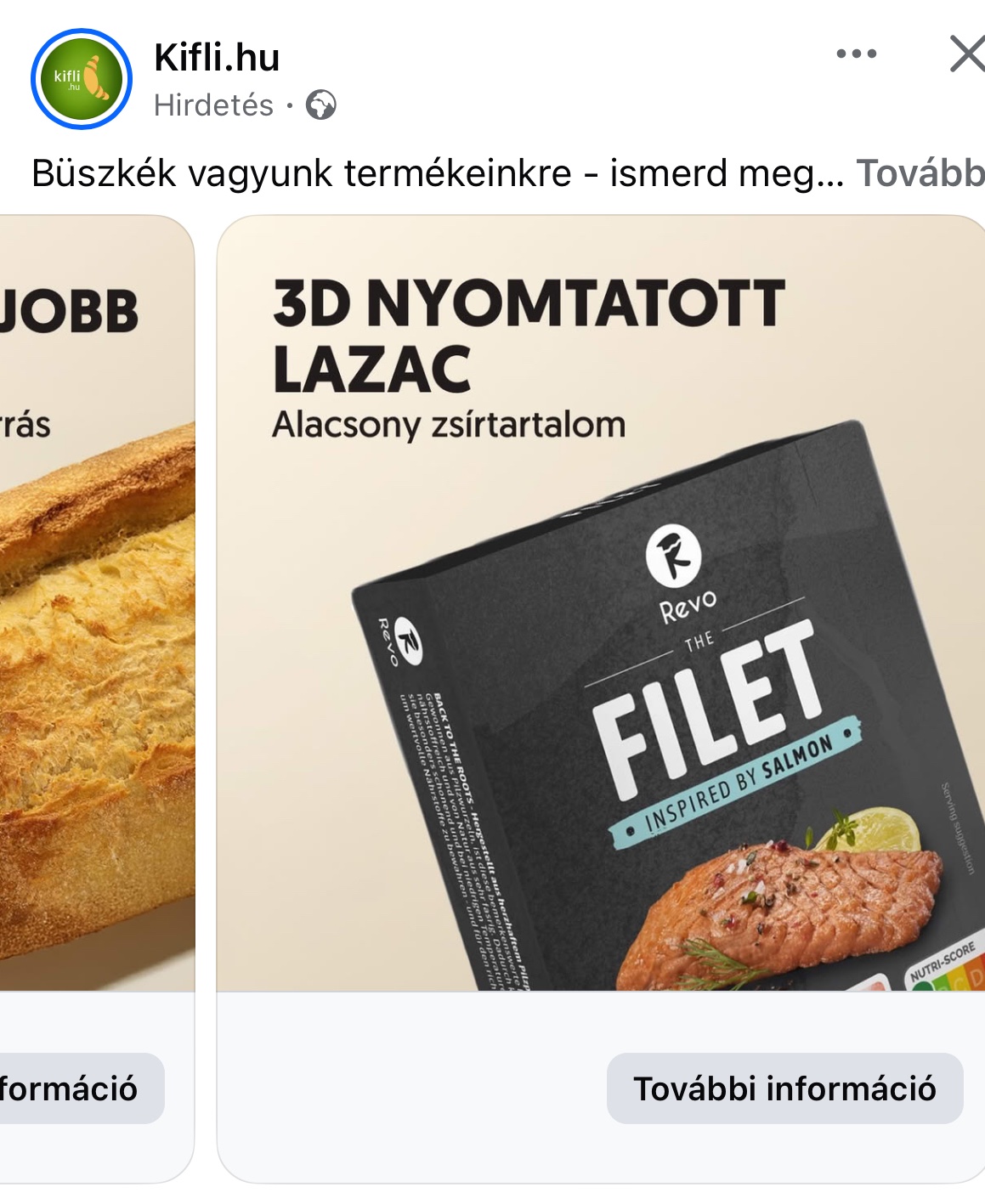The image size is (985, 1204).
Task: Open the Kifli.hu page name link
Action: (x=217, y=58)
